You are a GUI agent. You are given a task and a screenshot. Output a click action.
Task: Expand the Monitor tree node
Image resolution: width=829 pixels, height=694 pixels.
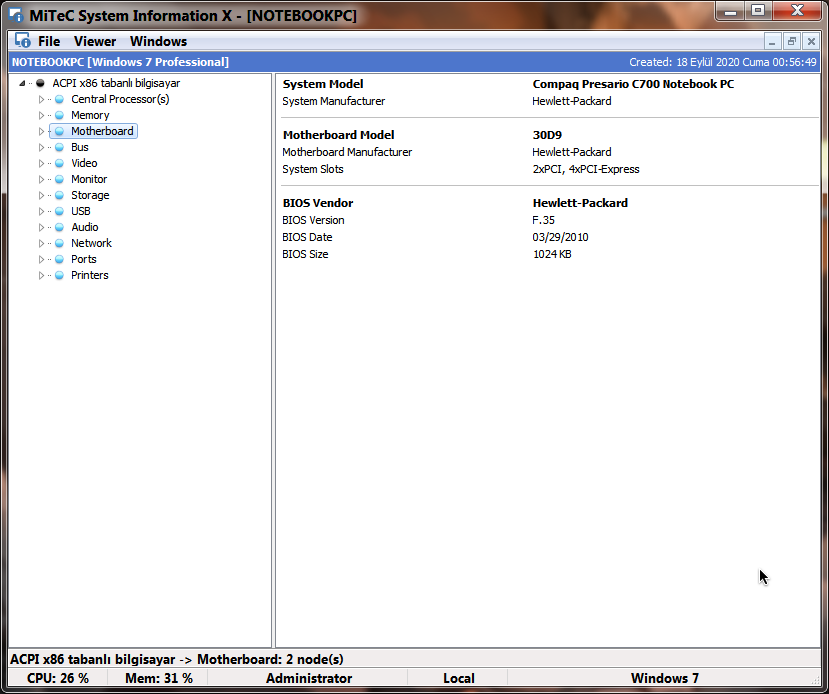[x=41, y=179]
